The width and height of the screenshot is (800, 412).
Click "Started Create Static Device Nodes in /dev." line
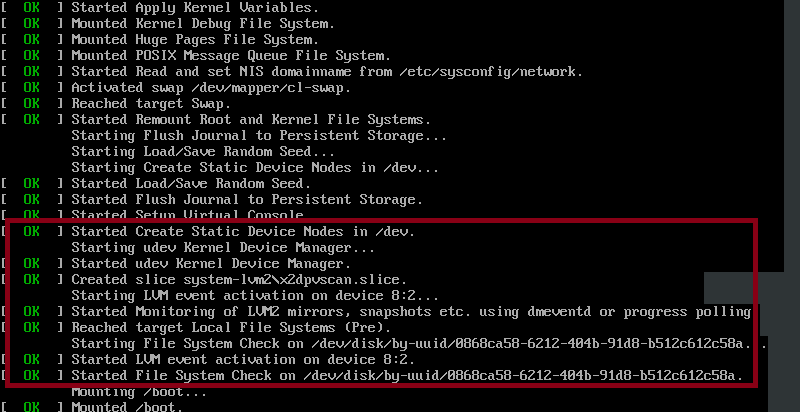pyautogui.click(x=242, y=231)
